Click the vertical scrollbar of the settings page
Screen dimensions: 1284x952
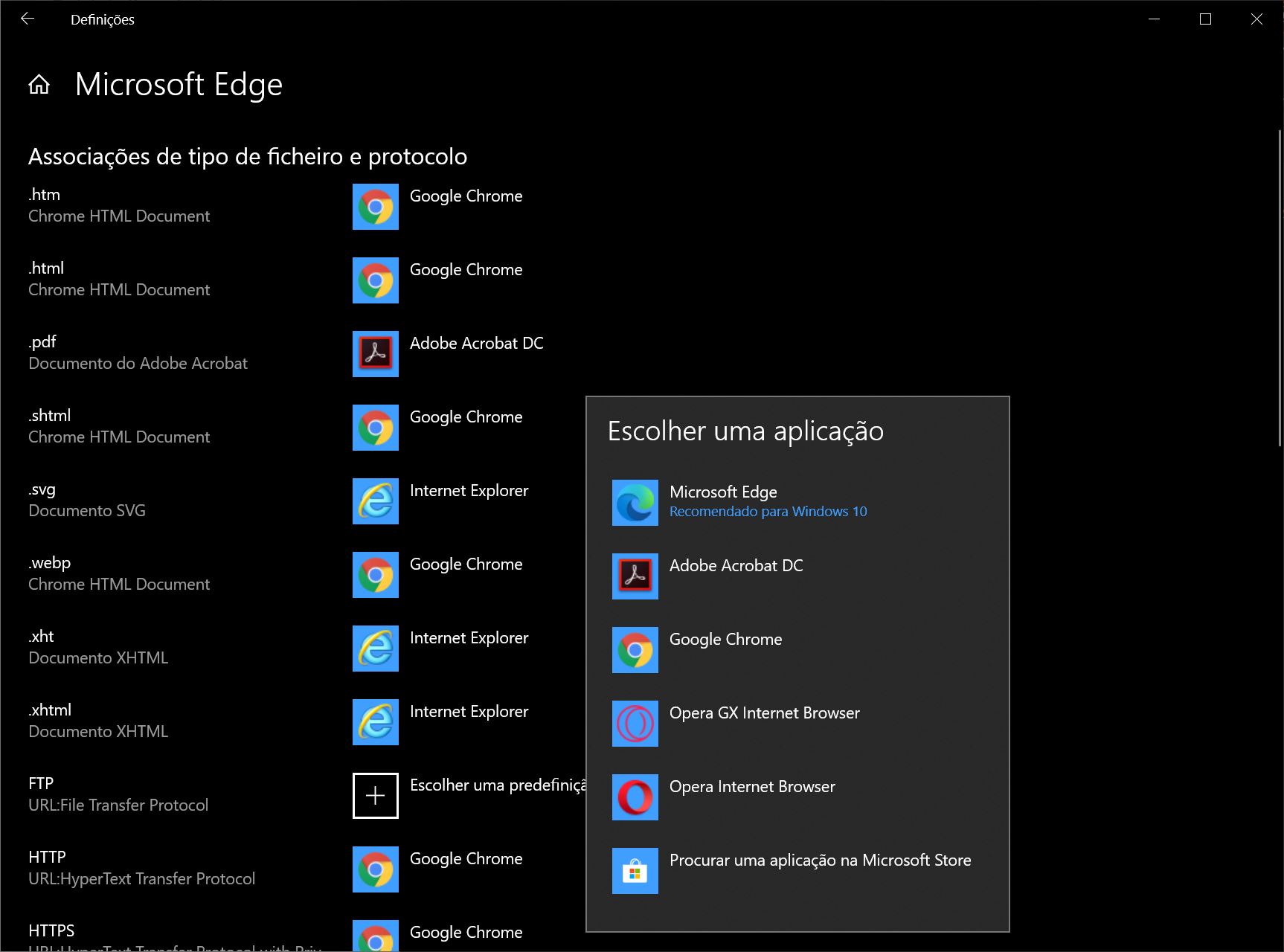tap(1280, 289)
